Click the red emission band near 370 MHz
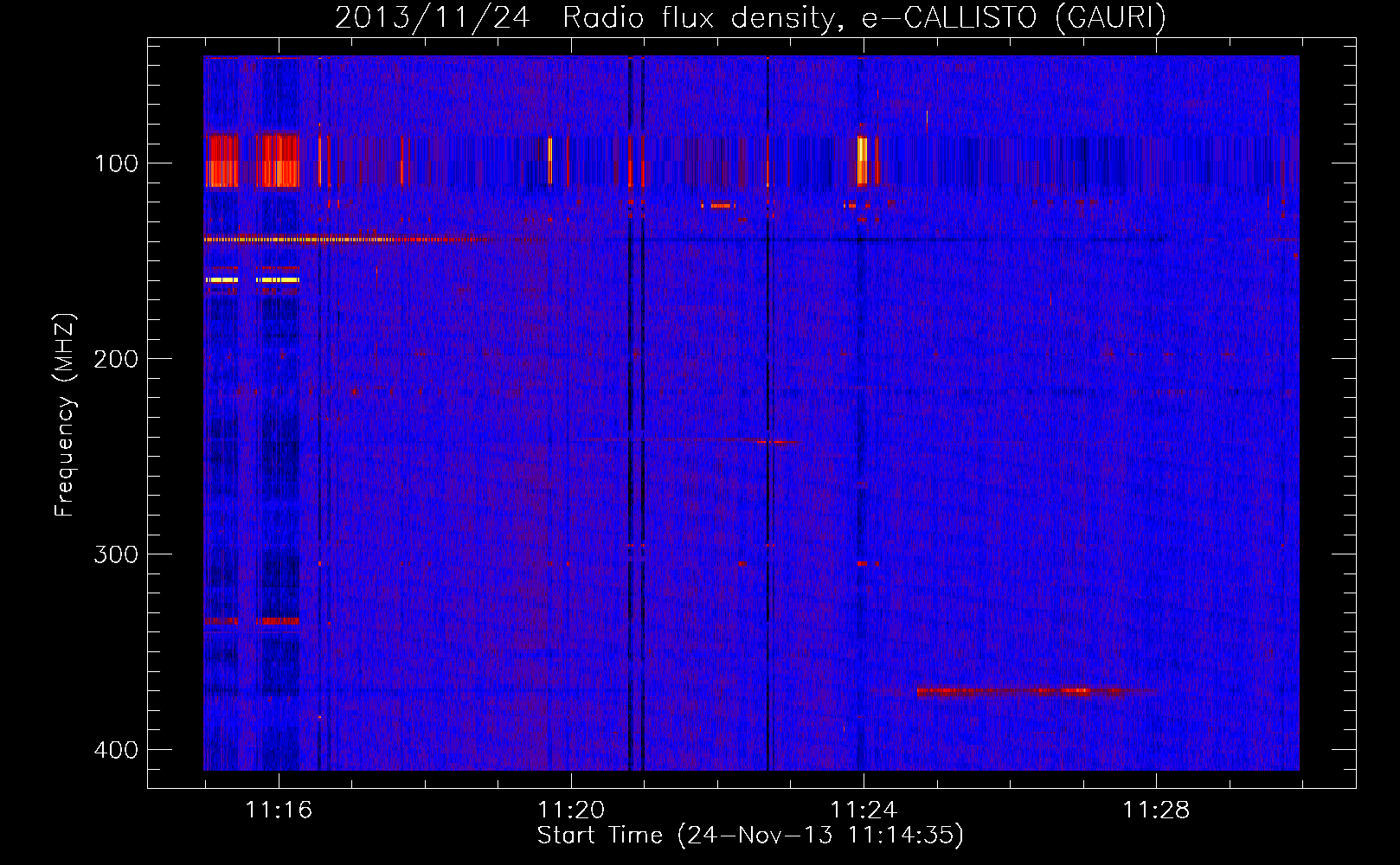 point(1021,691)
